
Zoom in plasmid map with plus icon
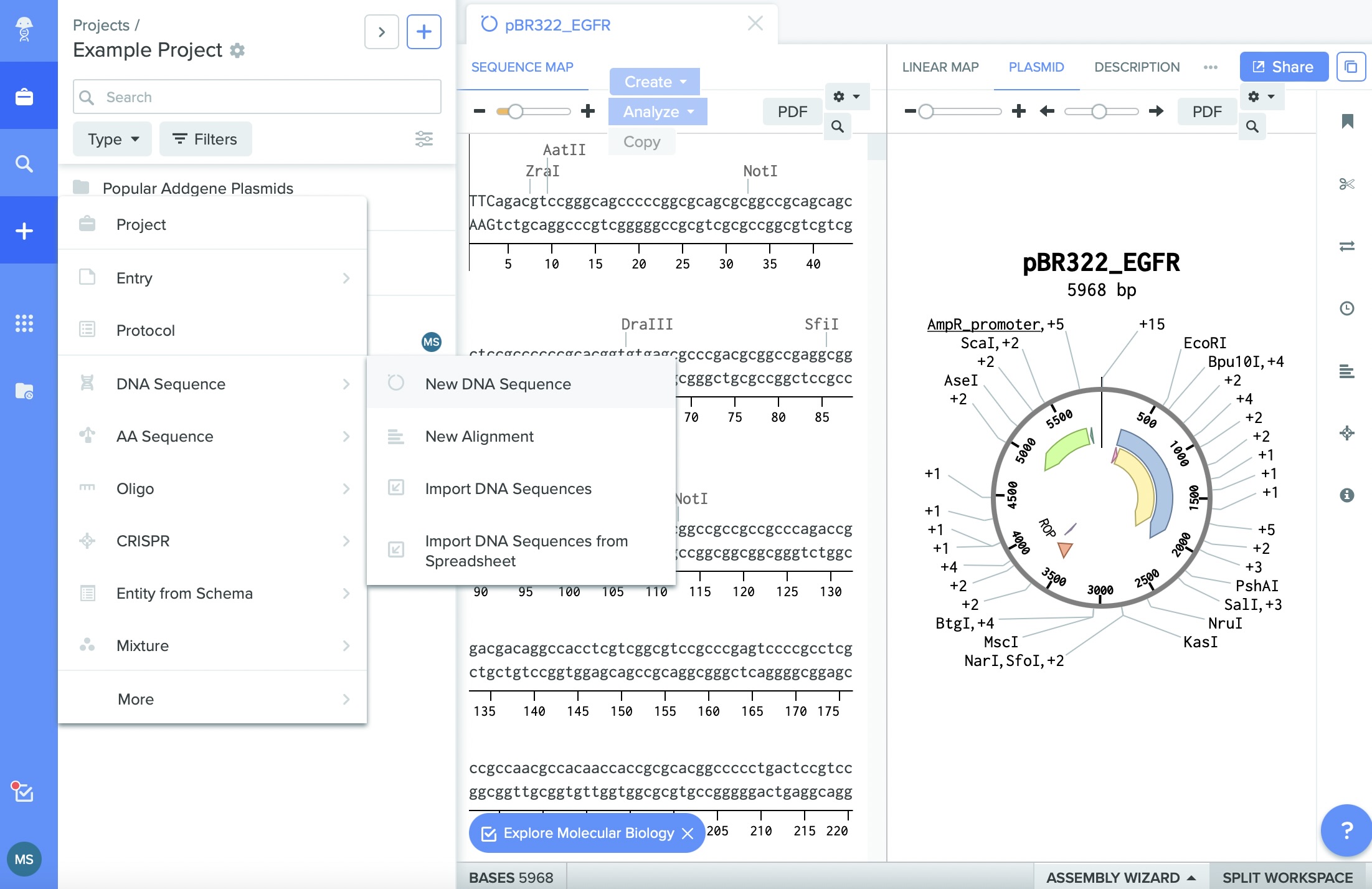tap(1019, 112)
